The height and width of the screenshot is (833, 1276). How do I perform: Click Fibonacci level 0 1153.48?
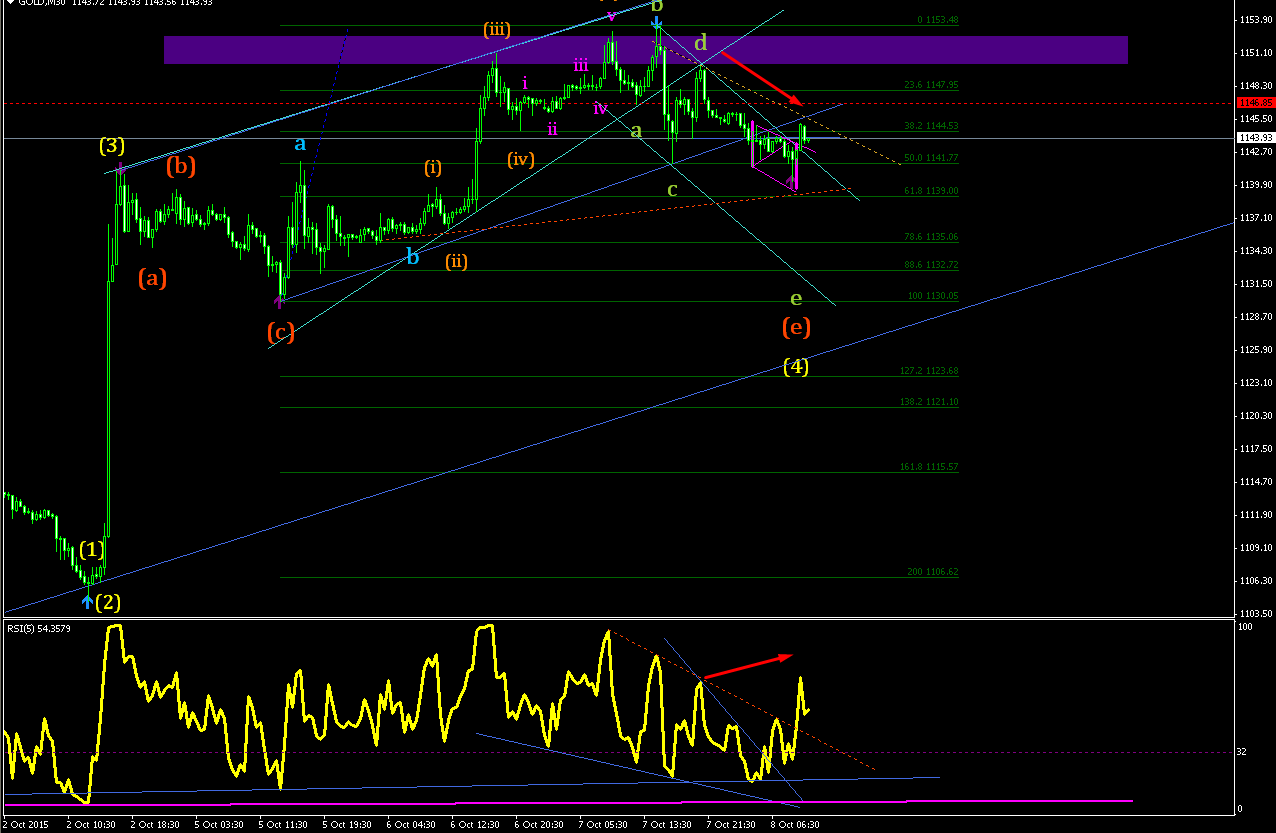(937, 20)
